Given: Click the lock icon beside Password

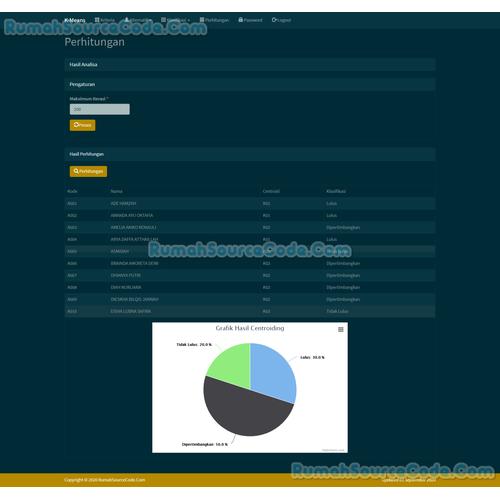Looking at the screenshot, I should [241, 20].
